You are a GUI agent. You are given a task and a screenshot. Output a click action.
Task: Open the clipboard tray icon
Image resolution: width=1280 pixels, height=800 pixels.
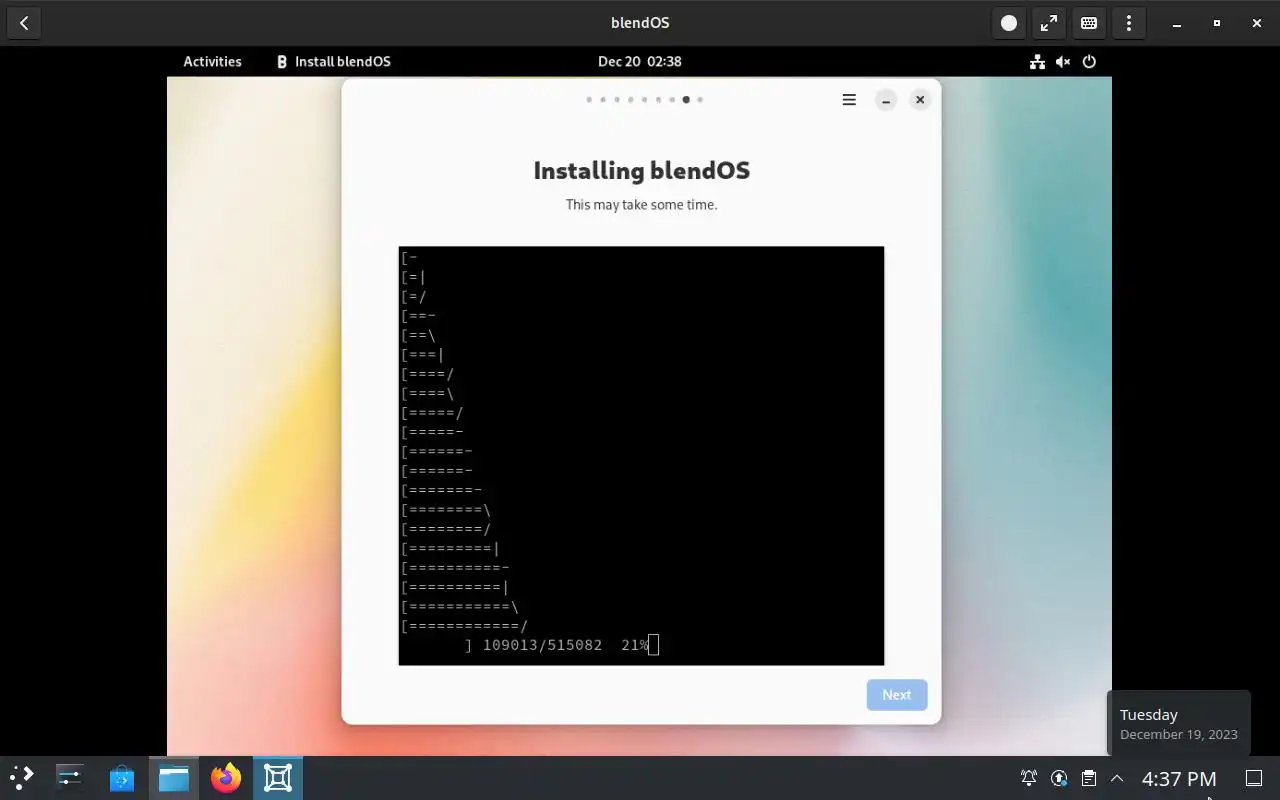click(1089, 778)
